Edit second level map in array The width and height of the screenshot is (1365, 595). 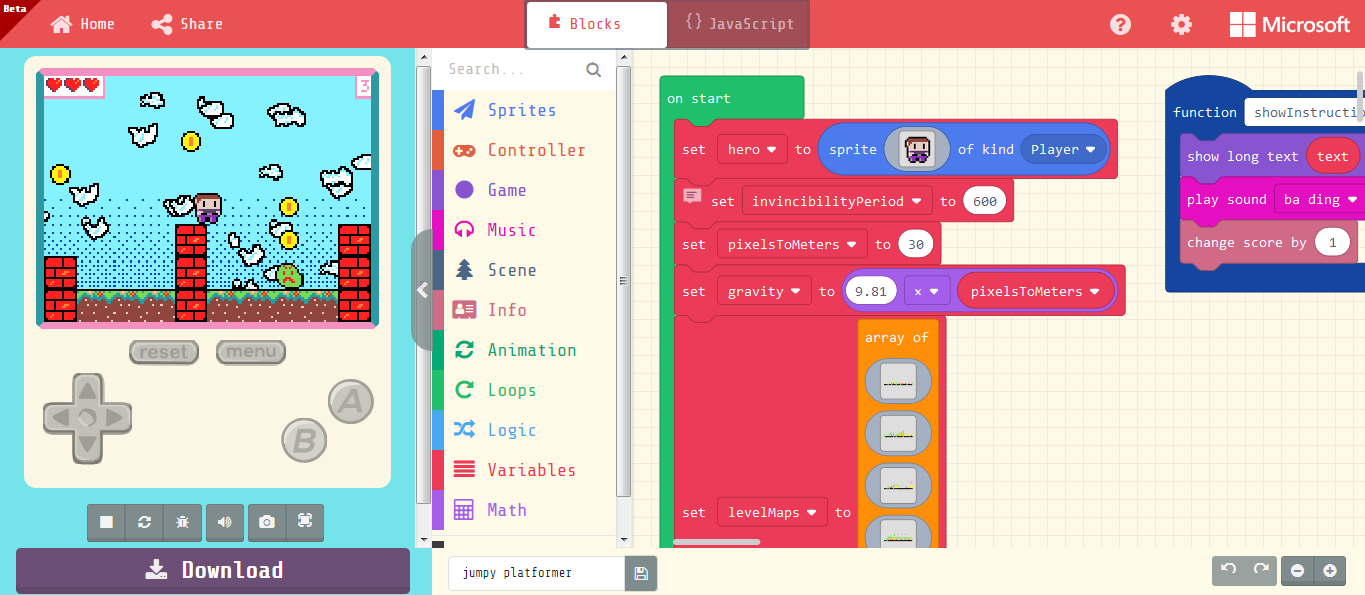tap(898, 433)
